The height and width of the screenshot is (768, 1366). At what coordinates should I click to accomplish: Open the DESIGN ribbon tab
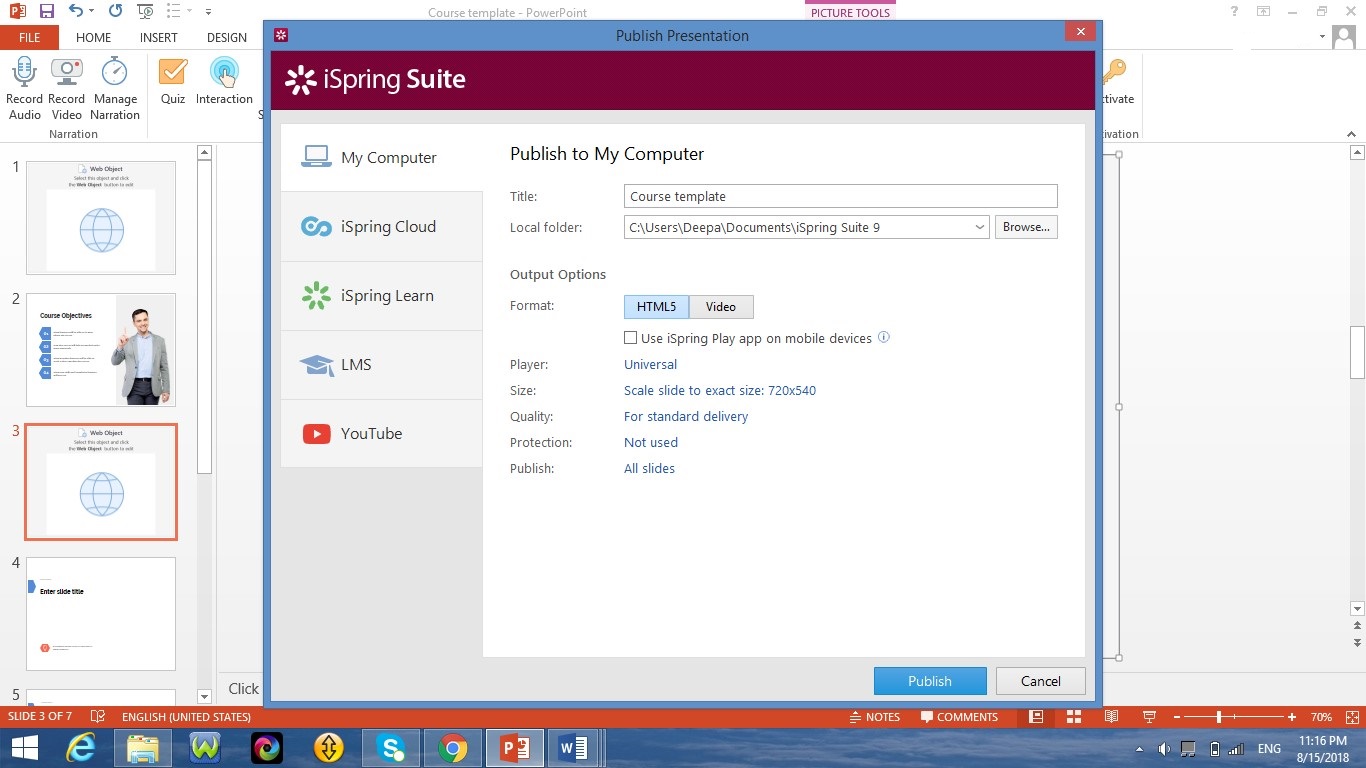(x=227, y=38)
